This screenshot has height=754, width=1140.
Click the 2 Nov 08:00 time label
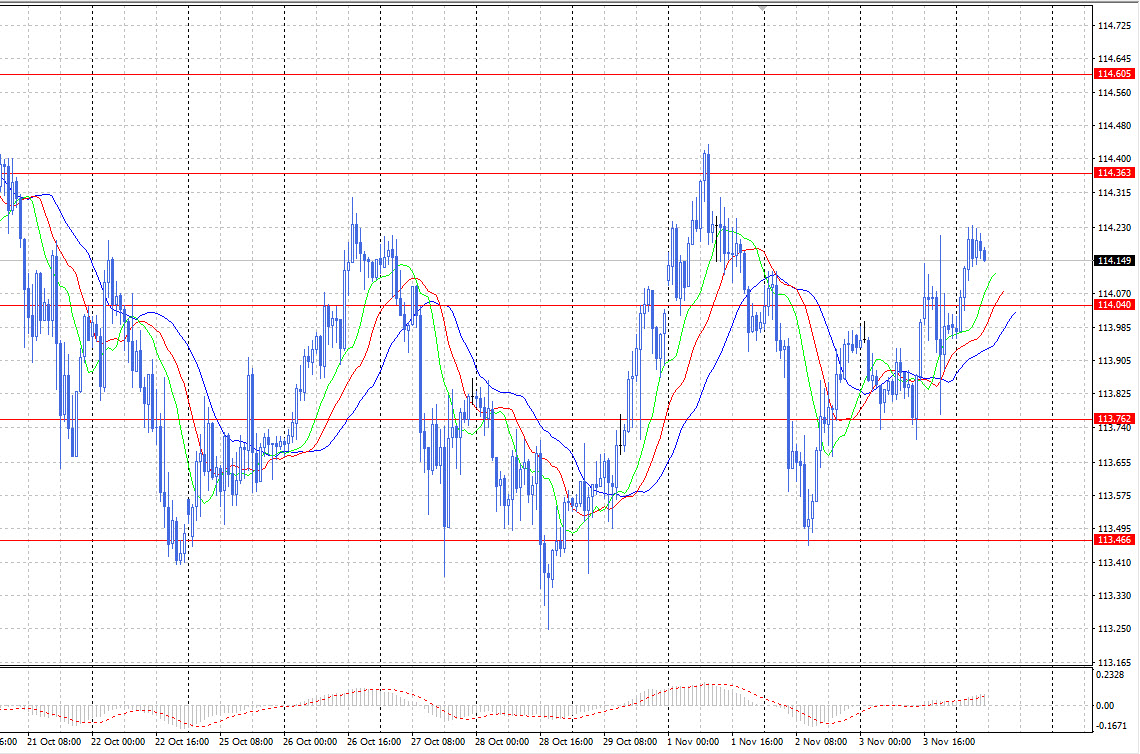point(821,742)
